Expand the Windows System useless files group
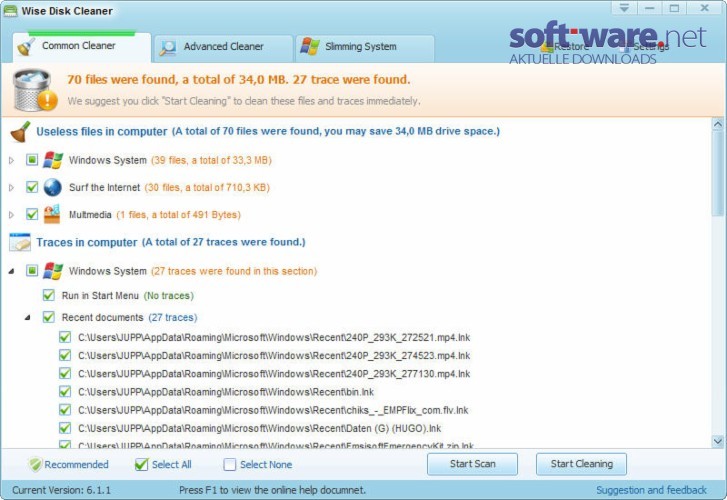The width and height of the screenshot is (727, 500). [x=12, y=160]
